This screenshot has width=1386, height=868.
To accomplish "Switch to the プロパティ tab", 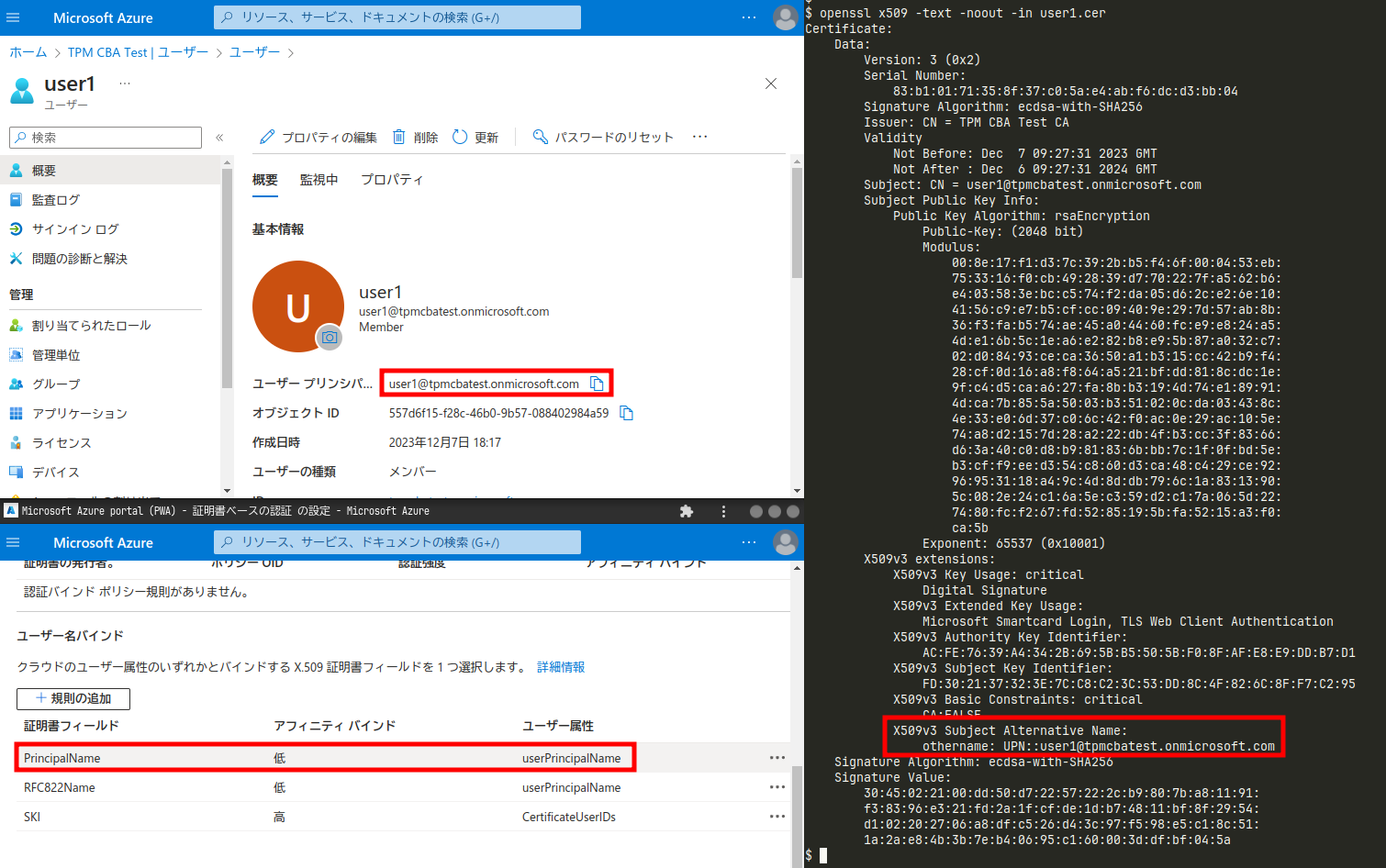I will (x=392, y=180).
